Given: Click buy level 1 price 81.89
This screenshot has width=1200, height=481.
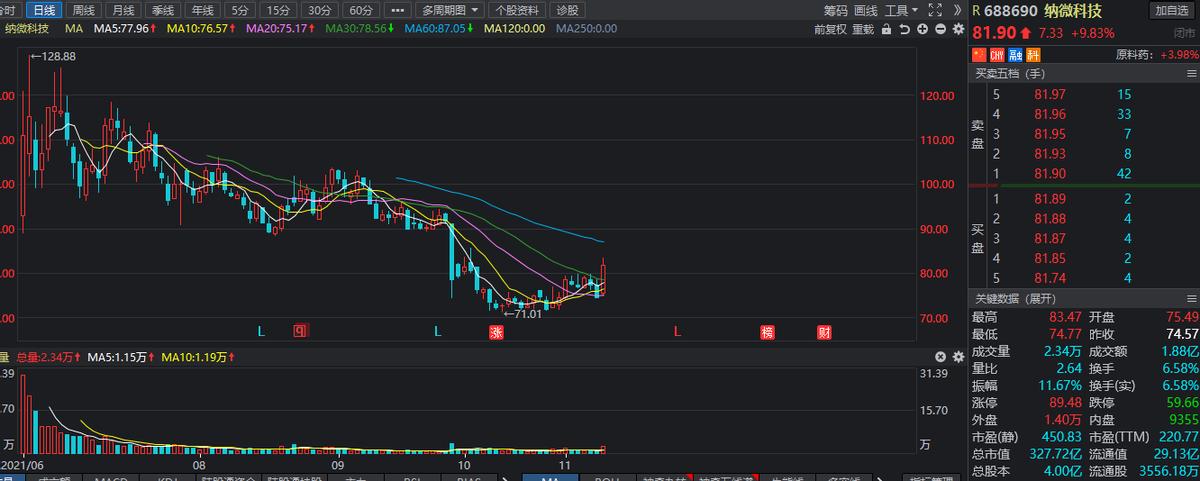Looking at the screenshot, I should click(x=1049, y=198).
